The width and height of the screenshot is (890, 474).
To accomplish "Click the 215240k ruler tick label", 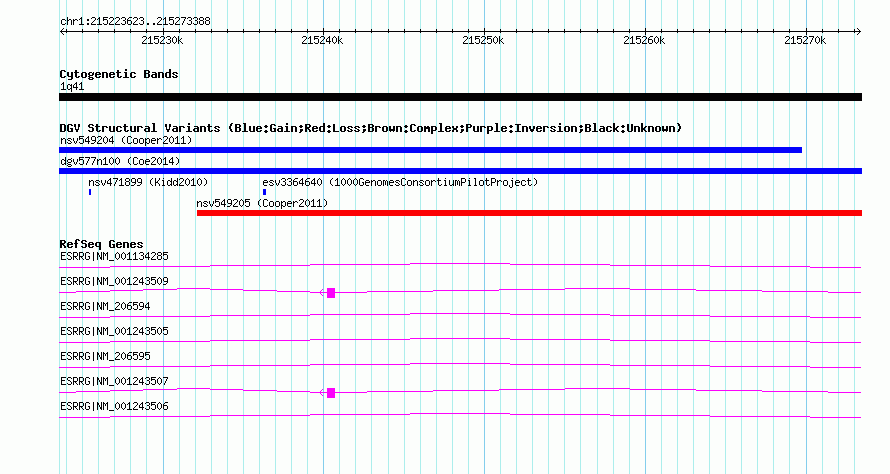I will coord(322,40).
